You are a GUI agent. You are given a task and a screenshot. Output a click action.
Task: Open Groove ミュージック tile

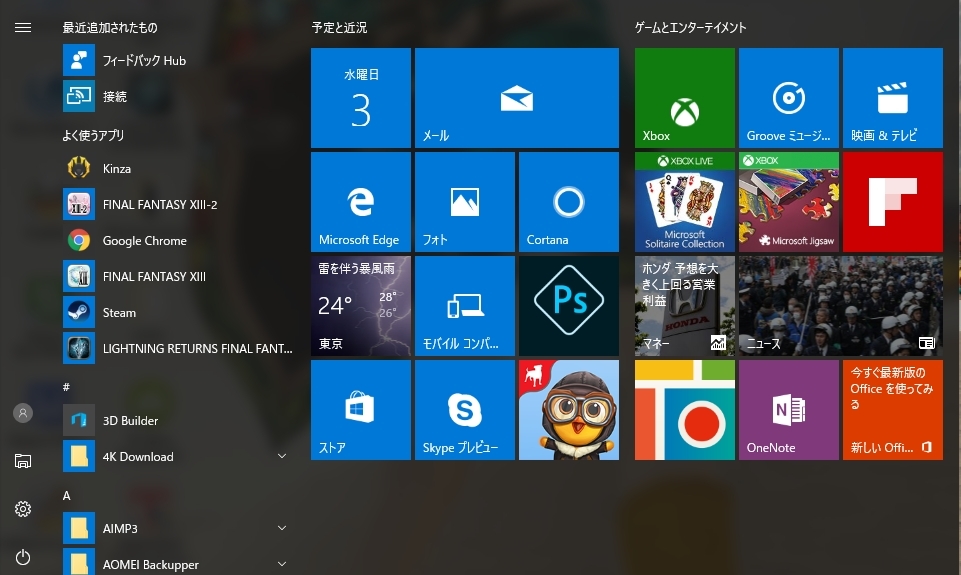[x=789, y=98]
